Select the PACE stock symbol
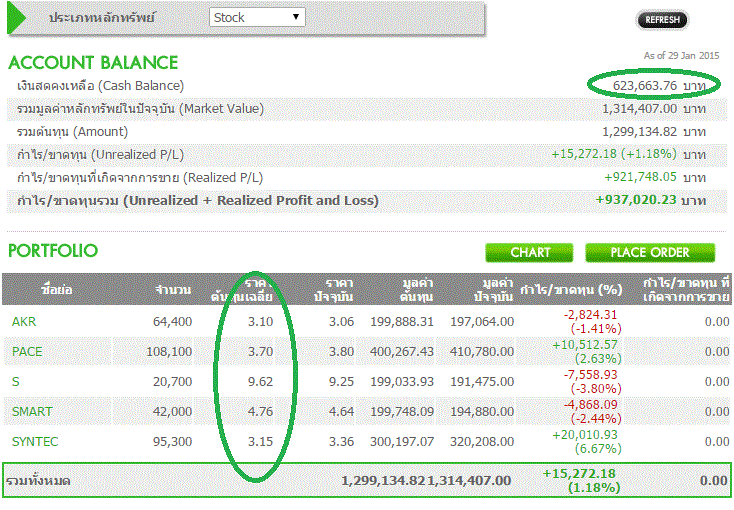The image size is (734, 510). 27,351
